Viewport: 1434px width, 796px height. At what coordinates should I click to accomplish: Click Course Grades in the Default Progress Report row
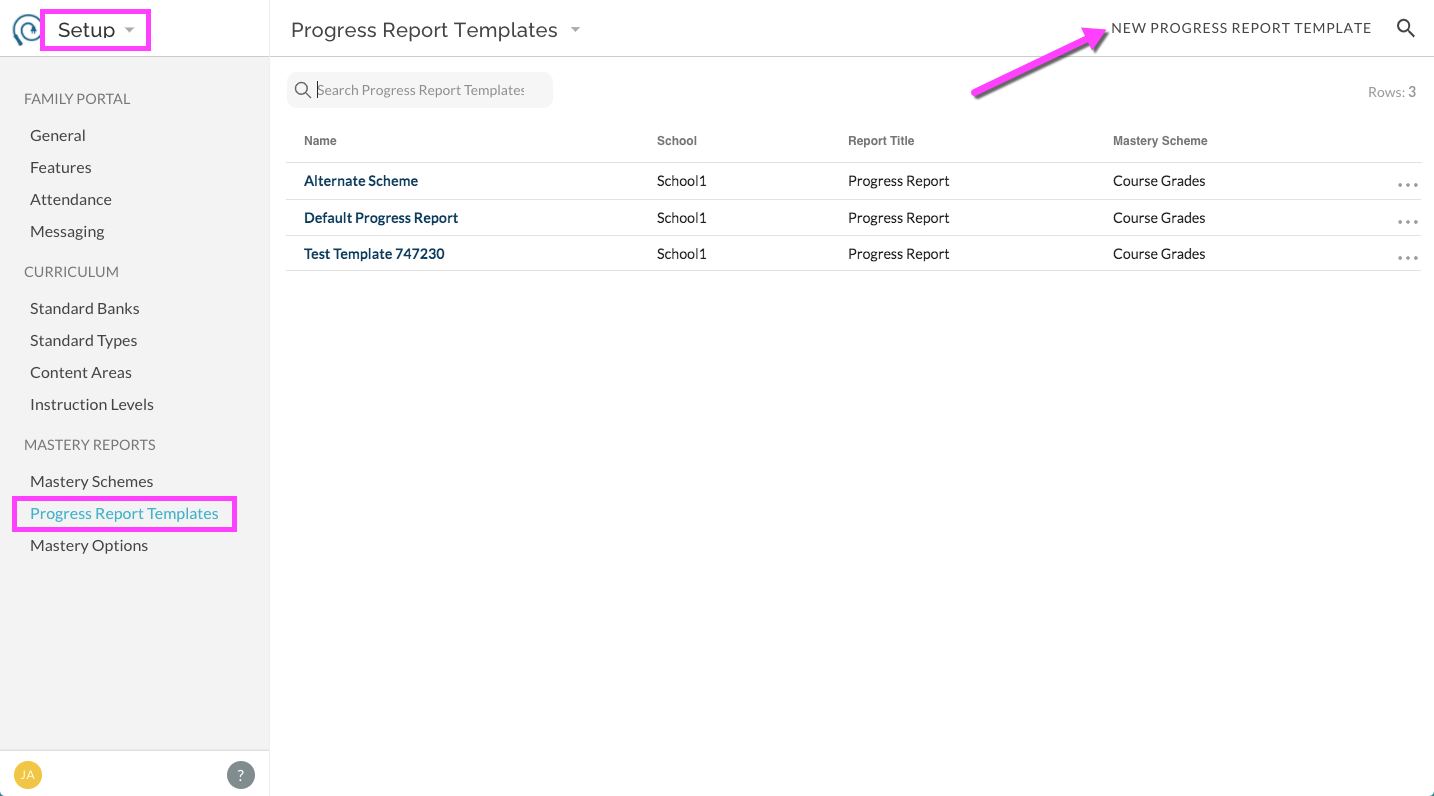click(x=1159, y=218)
